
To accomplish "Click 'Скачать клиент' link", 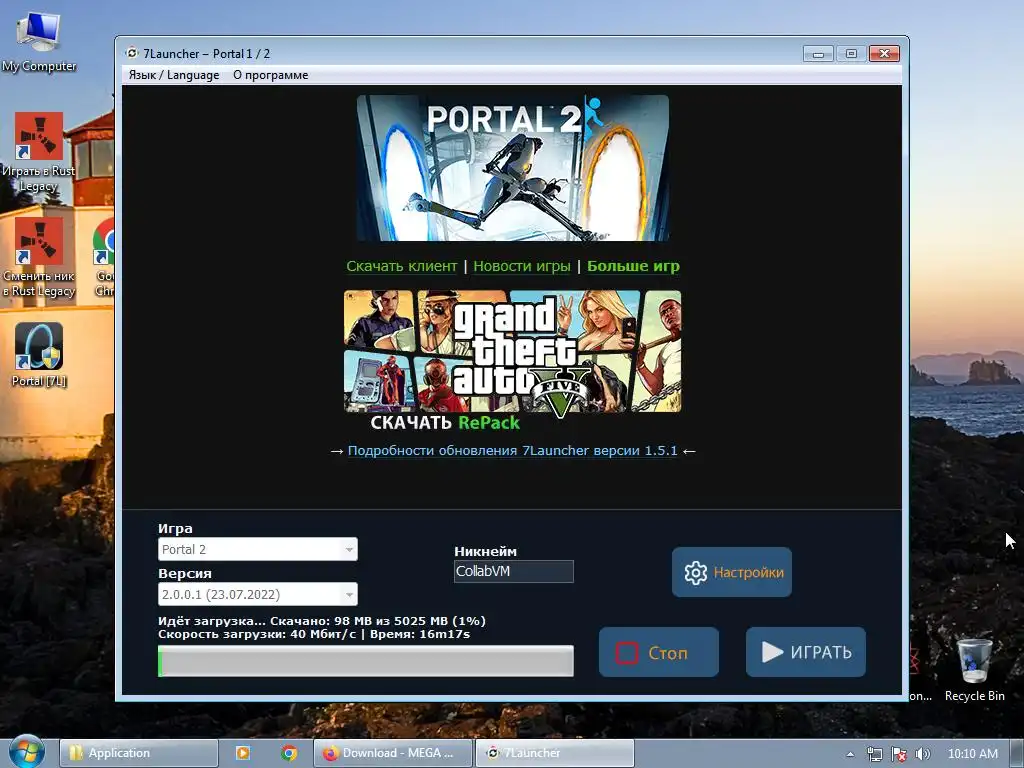I will [402, 266].
